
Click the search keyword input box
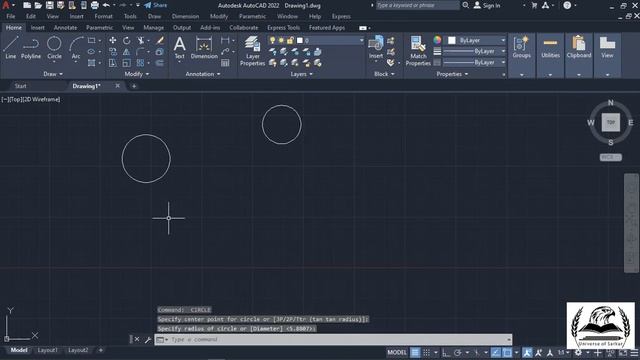click(417, 5)
